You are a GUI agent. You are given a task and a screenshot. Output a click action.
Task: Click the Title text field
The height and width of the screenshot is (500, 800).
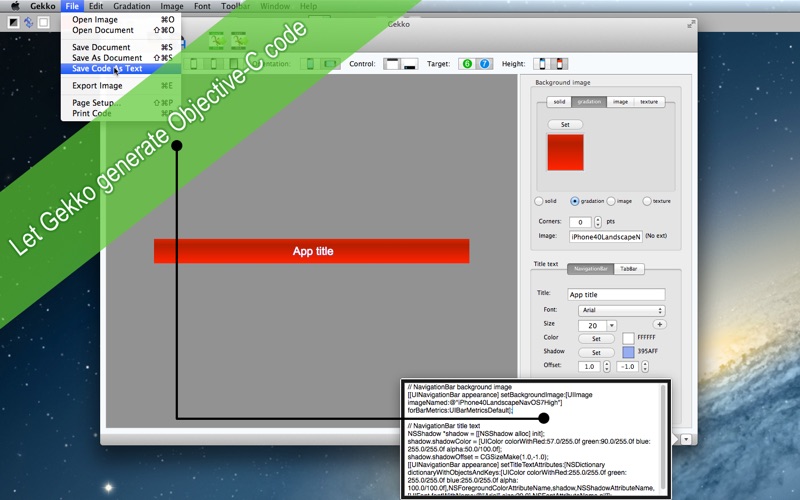pos(616,294)
